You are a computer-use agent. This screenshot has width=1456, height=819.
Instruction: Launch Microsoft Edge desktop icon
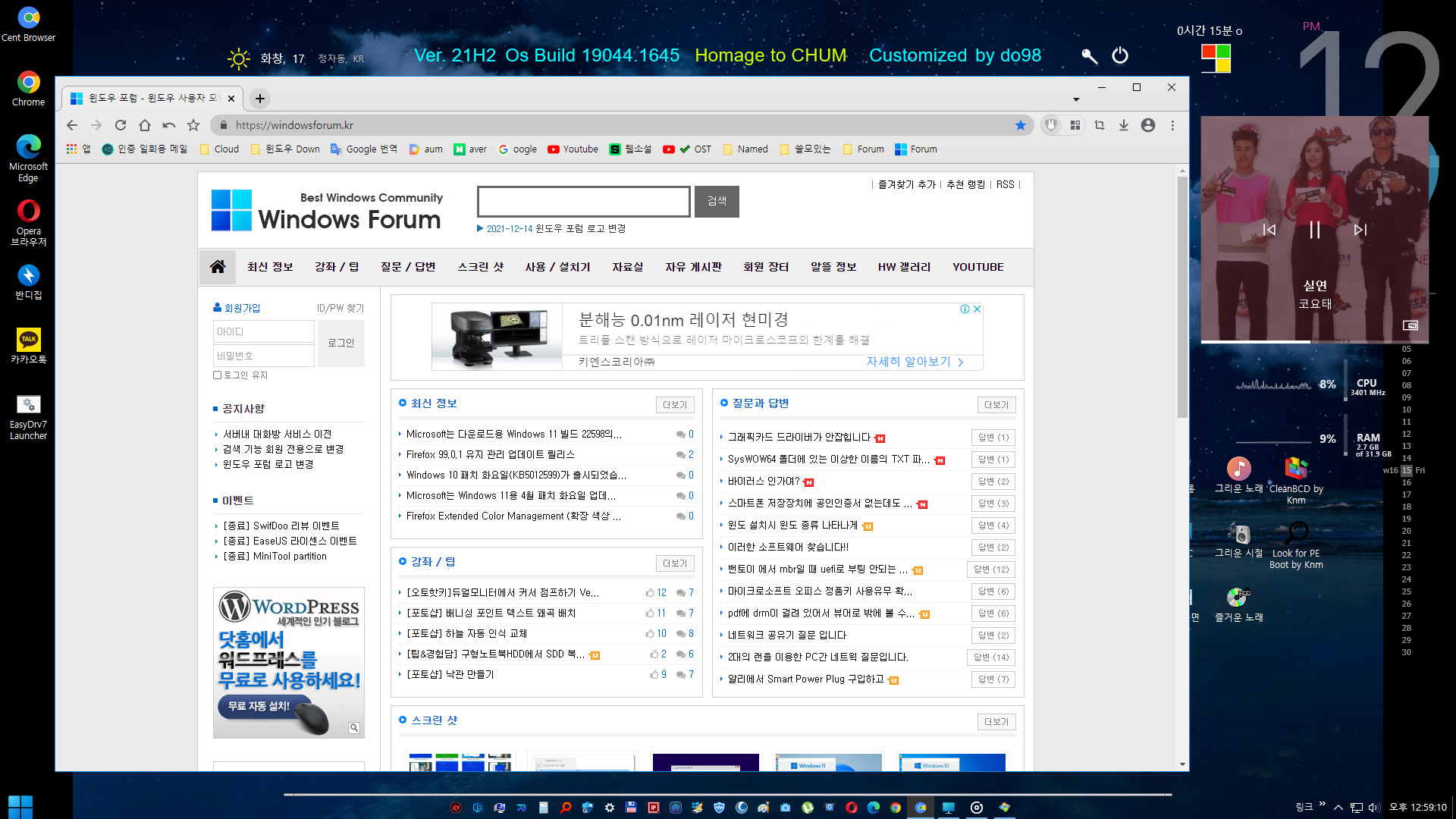click(28, 158)
